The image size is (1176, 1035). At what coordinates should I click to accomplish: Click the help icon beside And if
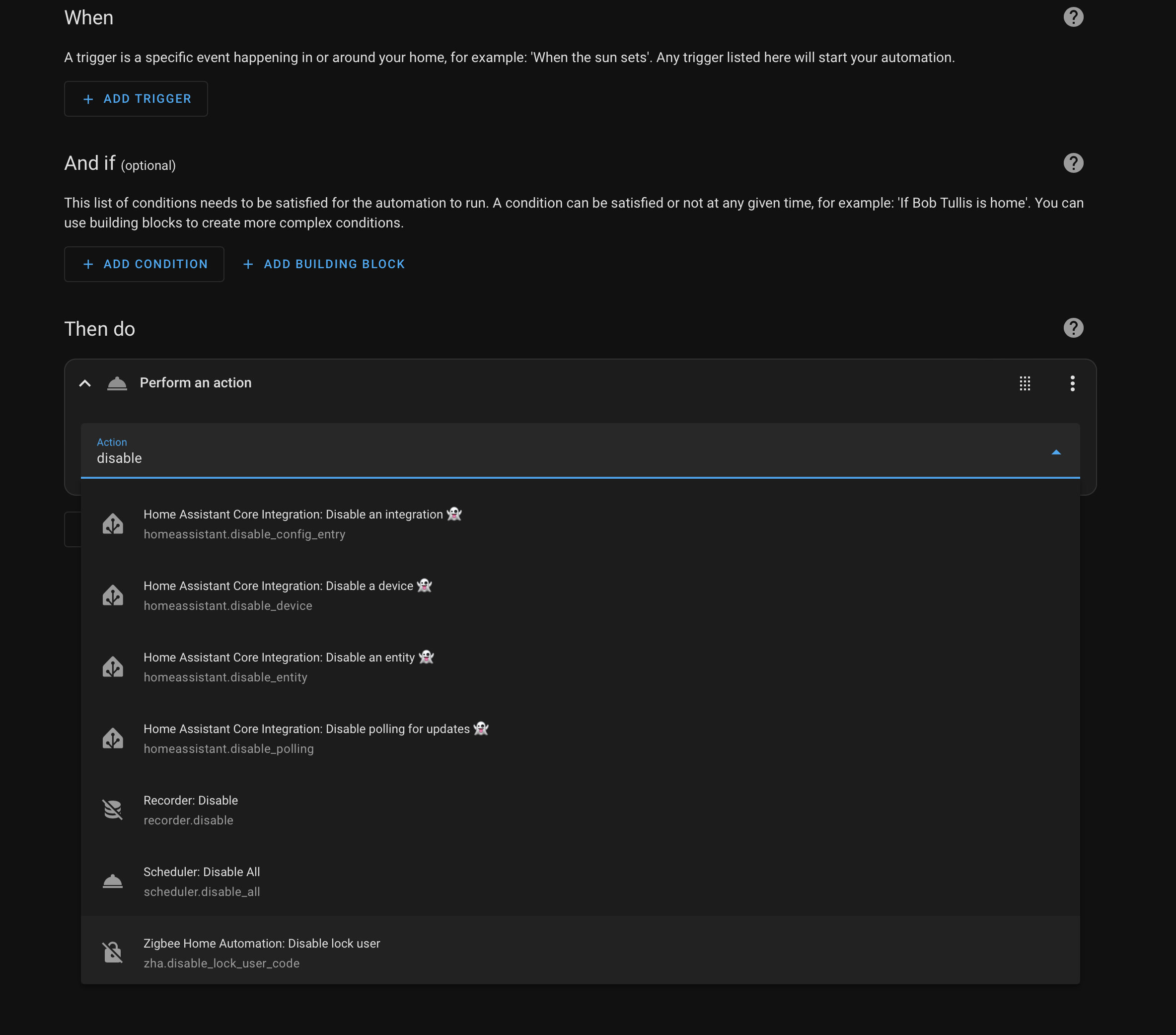[1073, 163]
